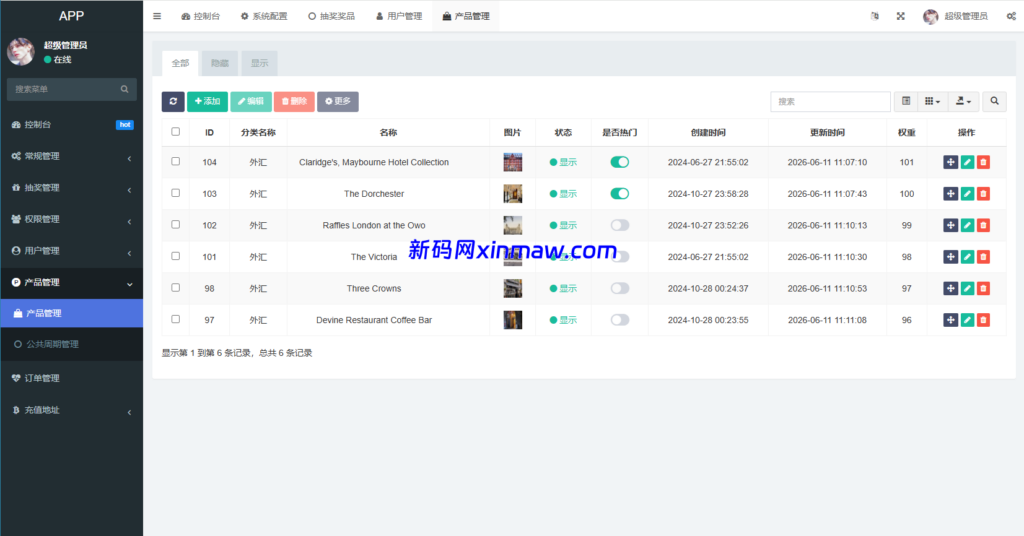
Task: Open 系统配置 top navigation tab
Action: pos(264,16)
